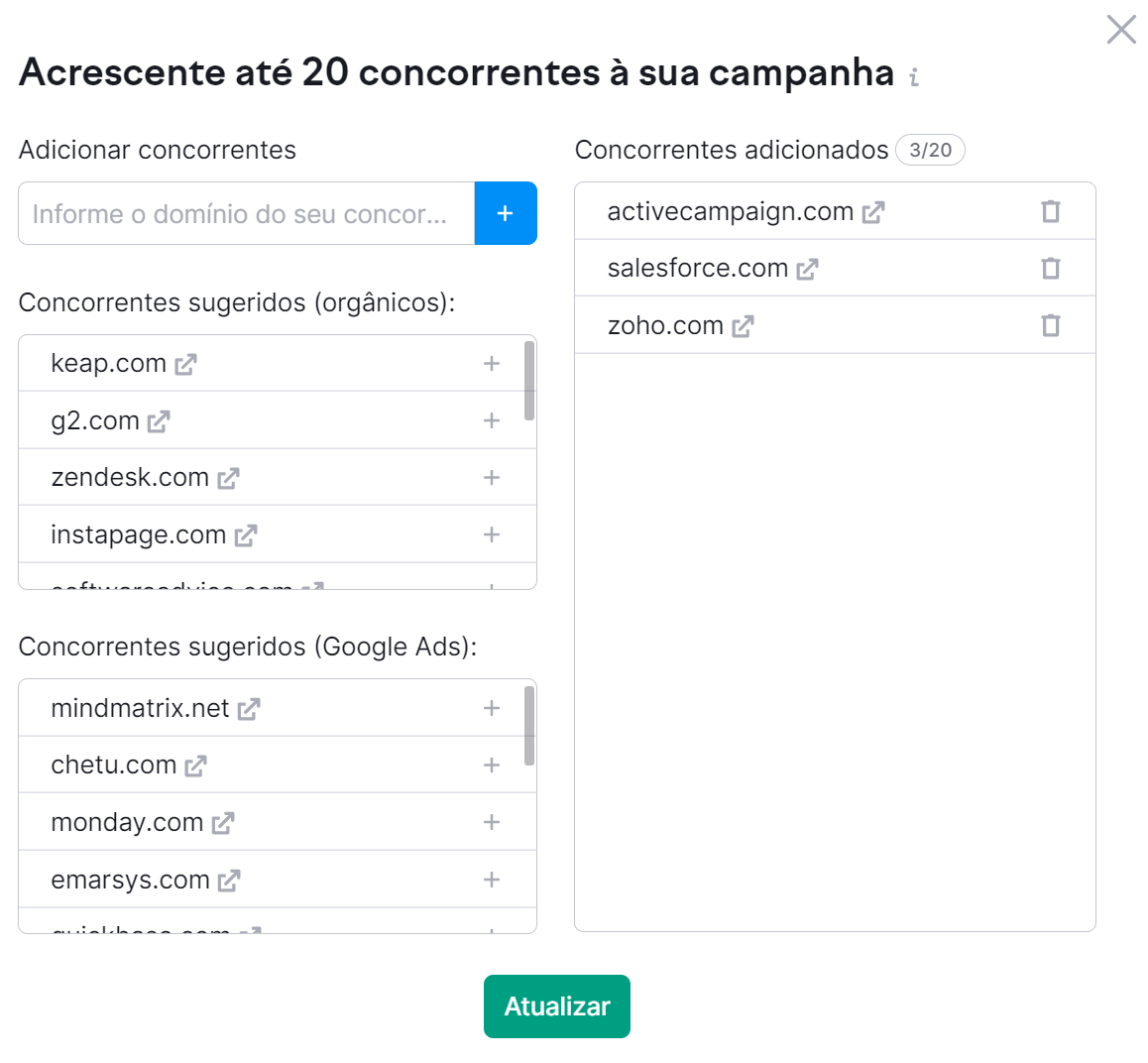1148x1063 pixels.
Task: Remove zoho.com from added competitors
Action: click(1051, 324)
